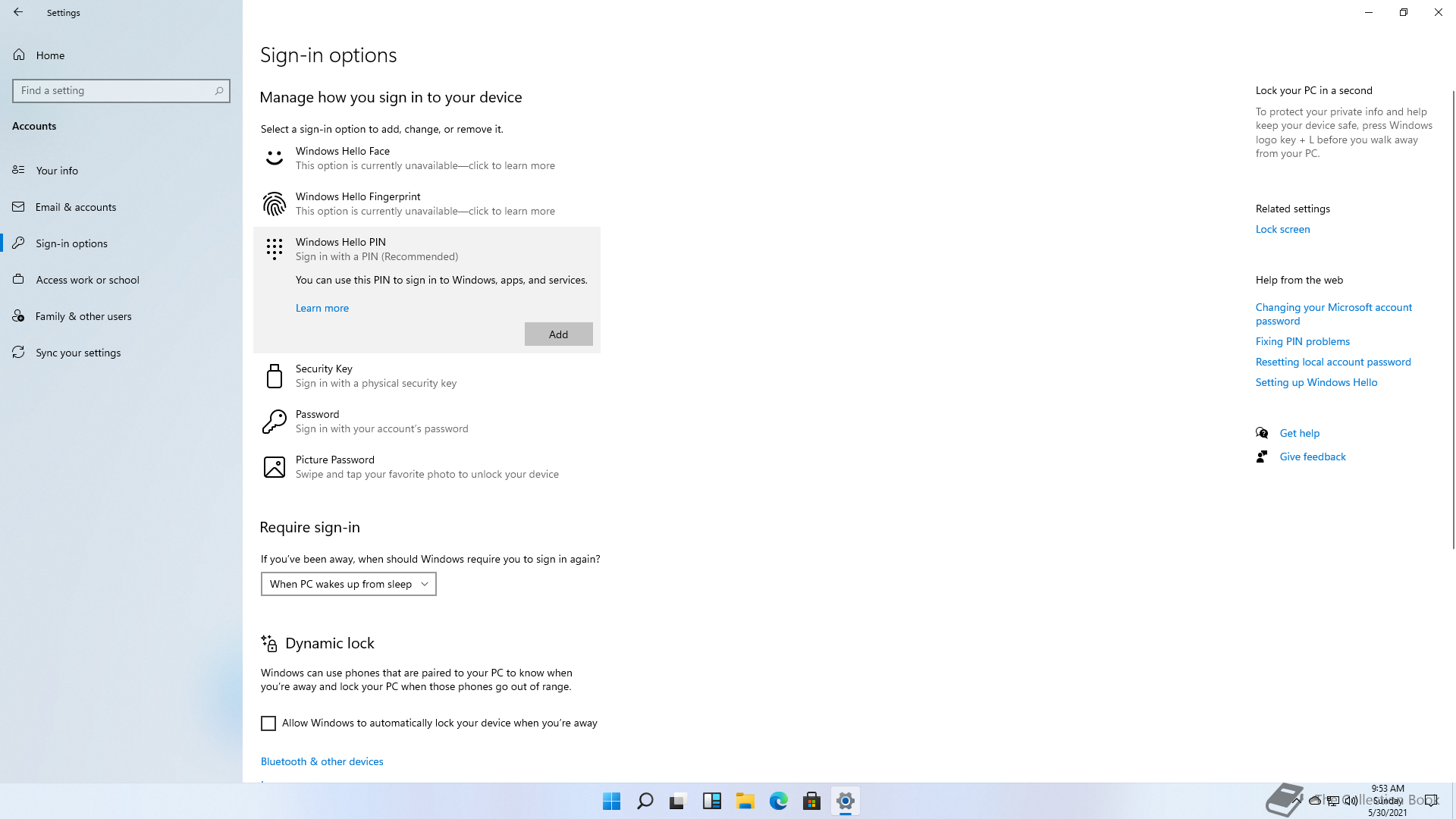Click the Home house icon in the sidebar
The height and width of the screenshot is (819, 1456).
tap(19, 55)
